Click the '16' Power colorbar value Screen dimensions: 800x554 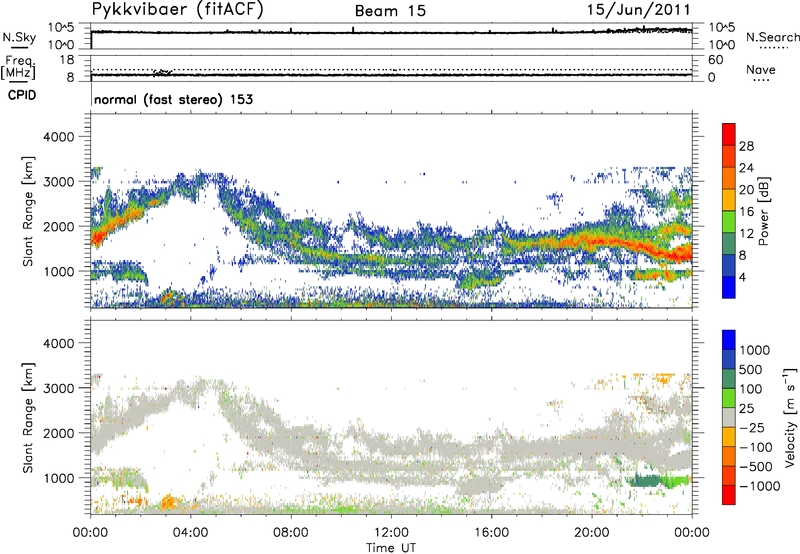pyautogui.click(x=746, y=212)
